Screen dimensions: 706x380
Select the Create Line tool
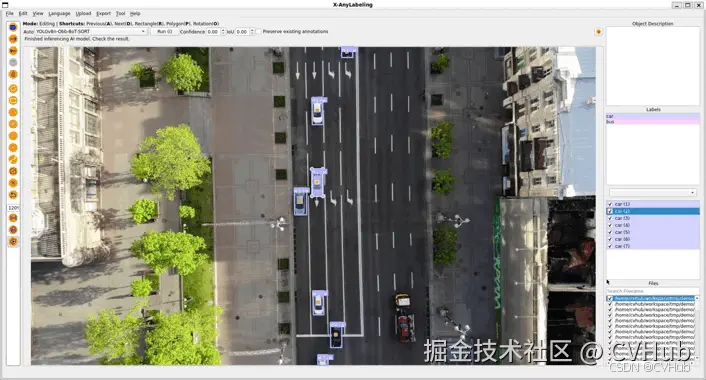pos(13,136)
